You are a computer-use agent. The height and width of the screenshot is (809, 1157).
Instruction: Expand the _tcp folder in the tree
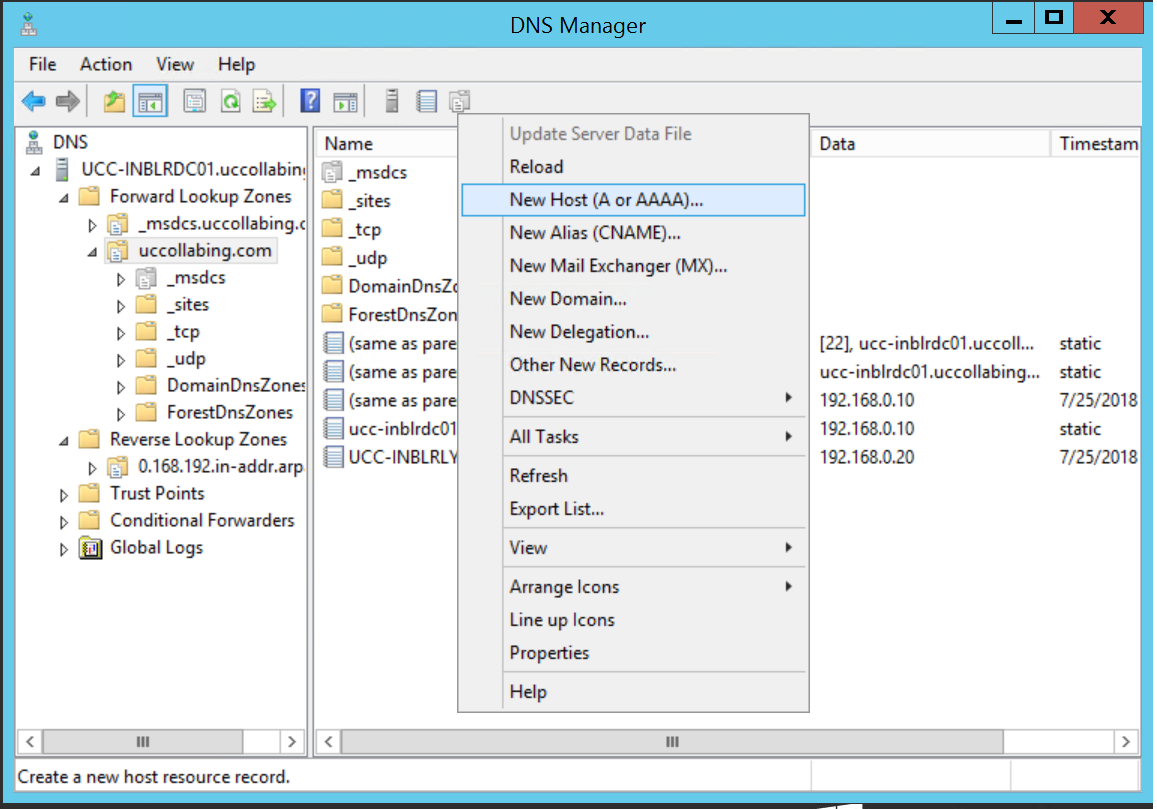click(120, 333)
